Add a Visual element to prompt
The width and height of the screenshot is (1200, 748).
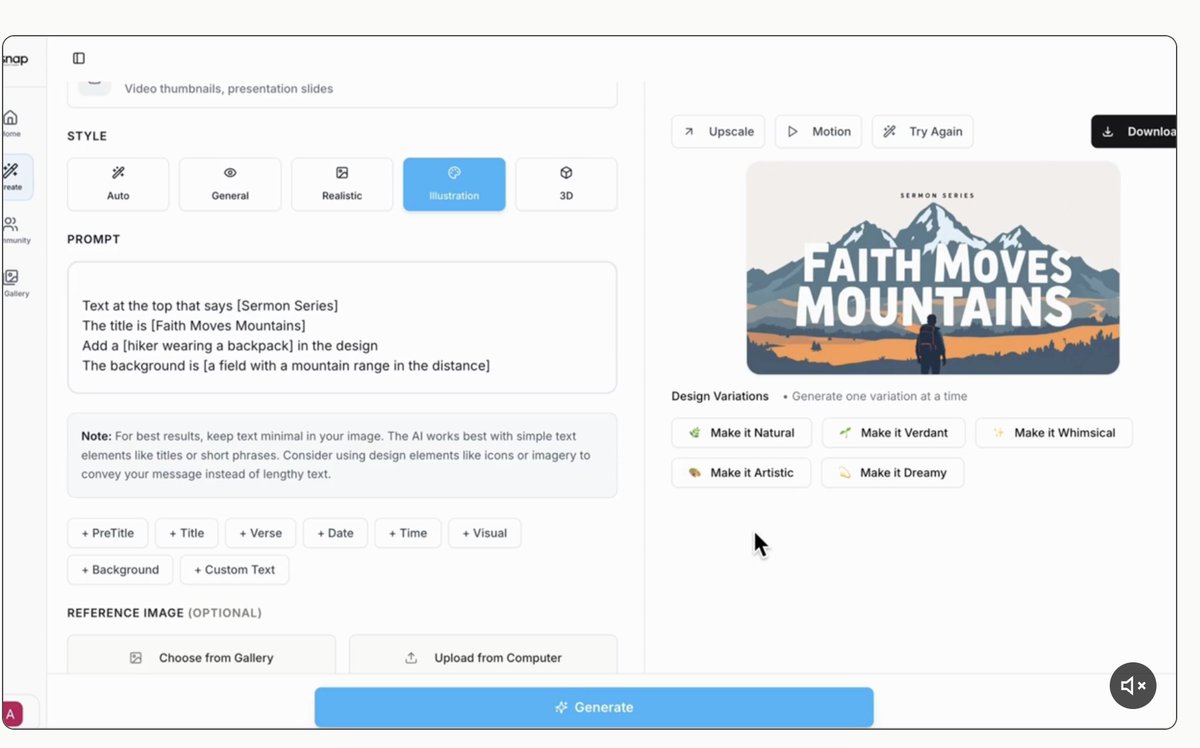point(484,533)
